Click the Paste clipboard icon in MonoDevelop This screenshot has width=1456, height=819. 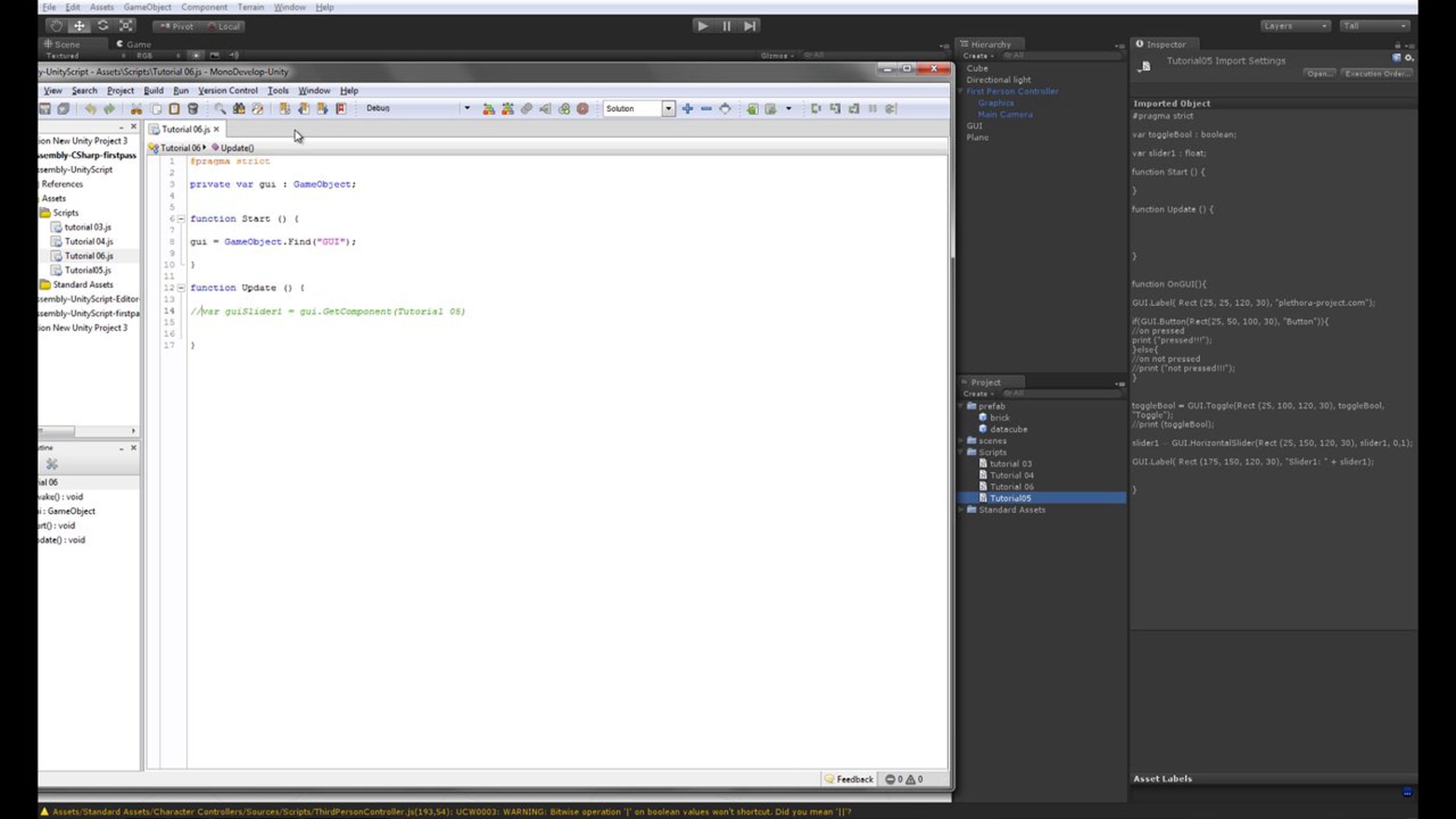(174, 109)
